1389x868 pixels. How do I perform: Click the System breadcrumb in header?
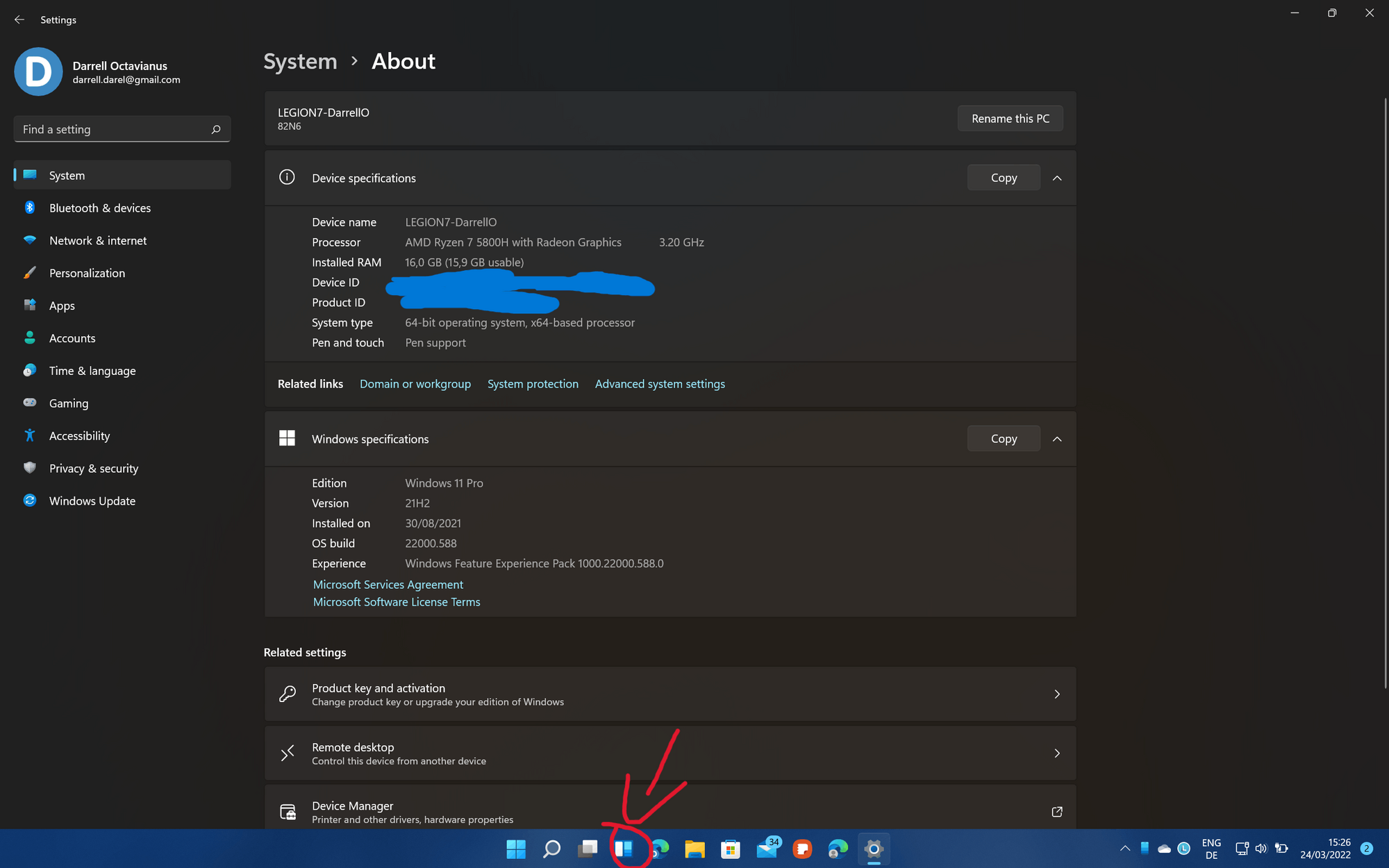point(300,61)
